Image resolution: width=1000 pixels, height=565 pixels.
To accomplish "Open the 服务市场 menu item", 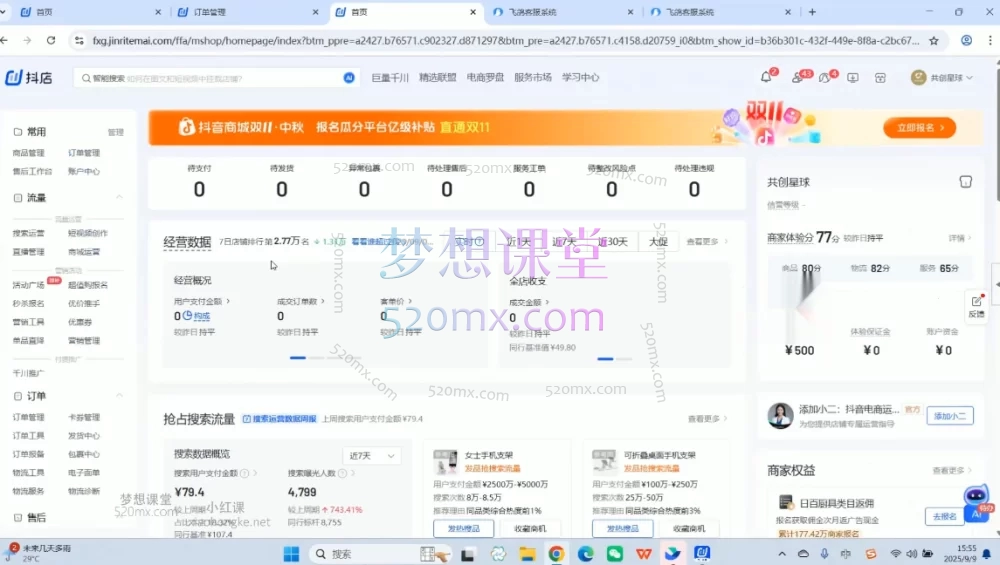I will tap(533, 77).
